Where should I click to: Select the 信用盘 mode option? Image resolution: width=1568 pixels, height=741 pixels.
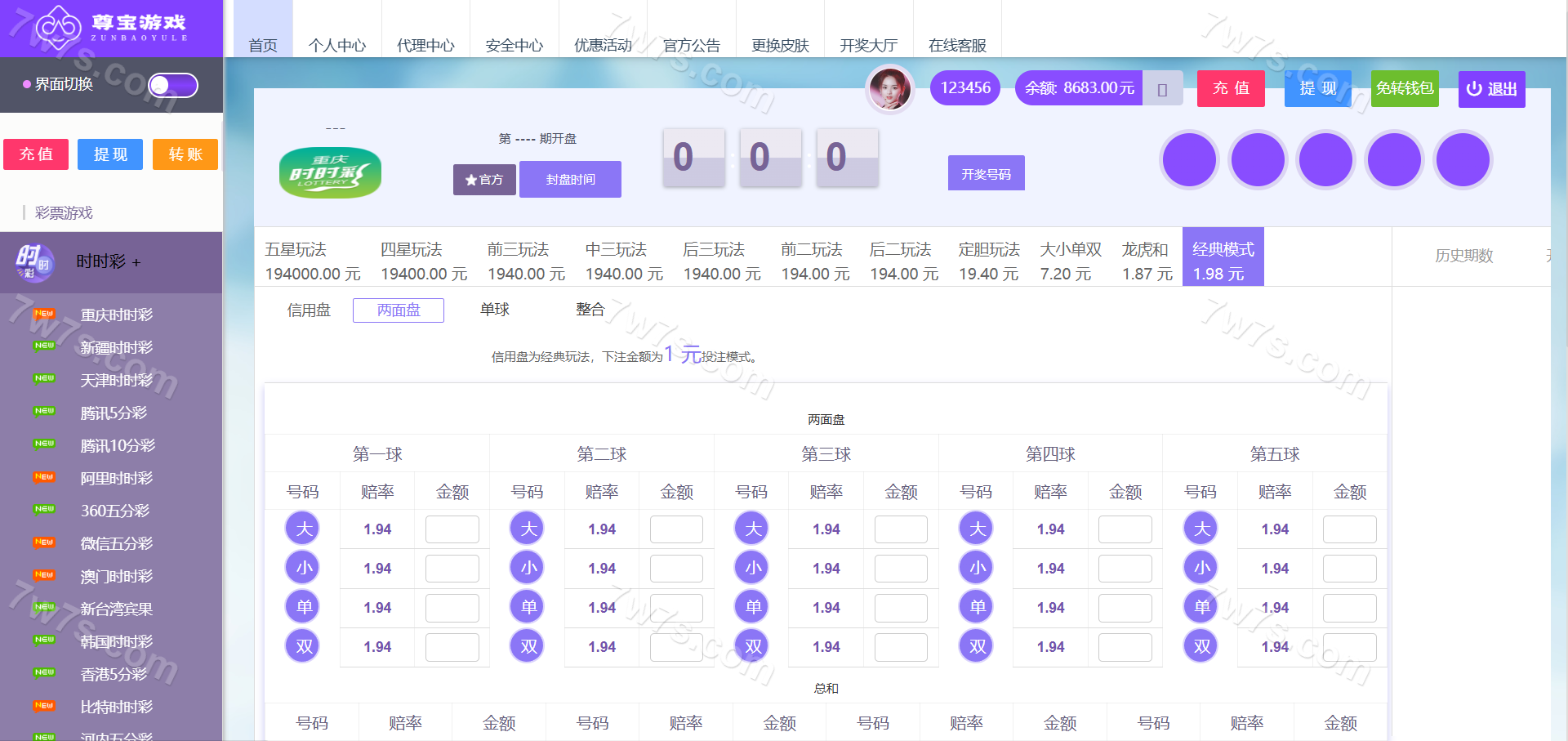pos(309,310)
